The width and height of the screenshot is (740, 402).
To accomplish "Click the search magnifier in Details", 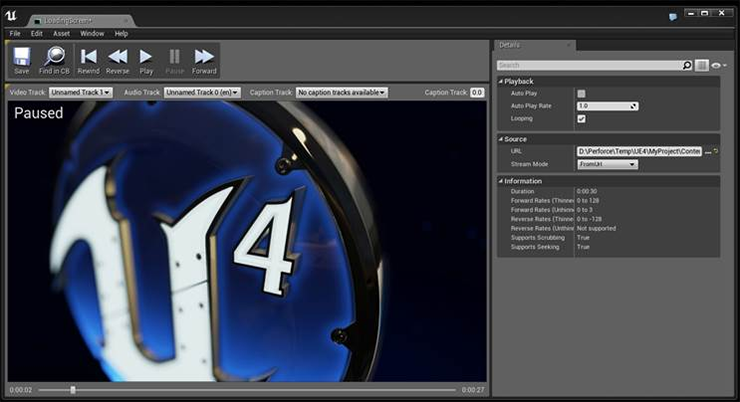I will [687, 65].
